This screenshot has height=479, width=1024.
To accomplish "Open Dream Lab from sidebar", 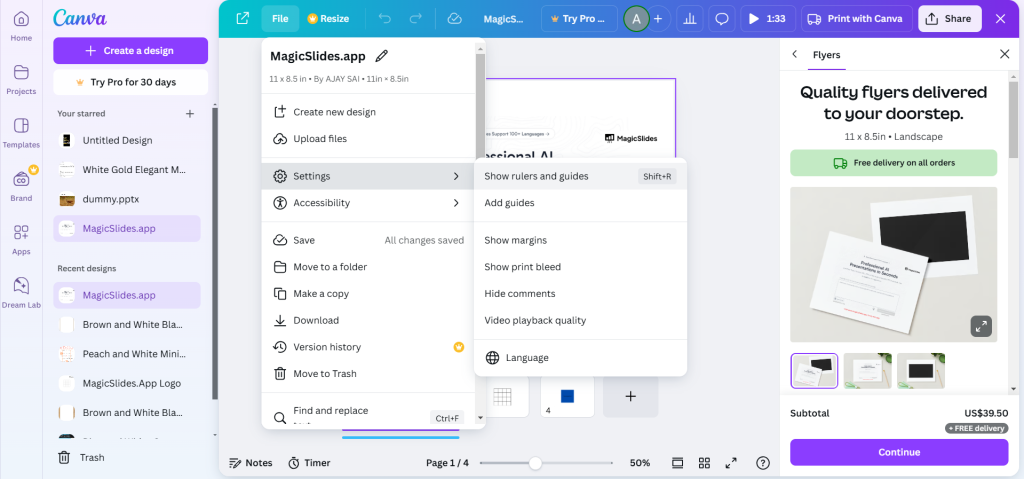I will click(21, 293).
